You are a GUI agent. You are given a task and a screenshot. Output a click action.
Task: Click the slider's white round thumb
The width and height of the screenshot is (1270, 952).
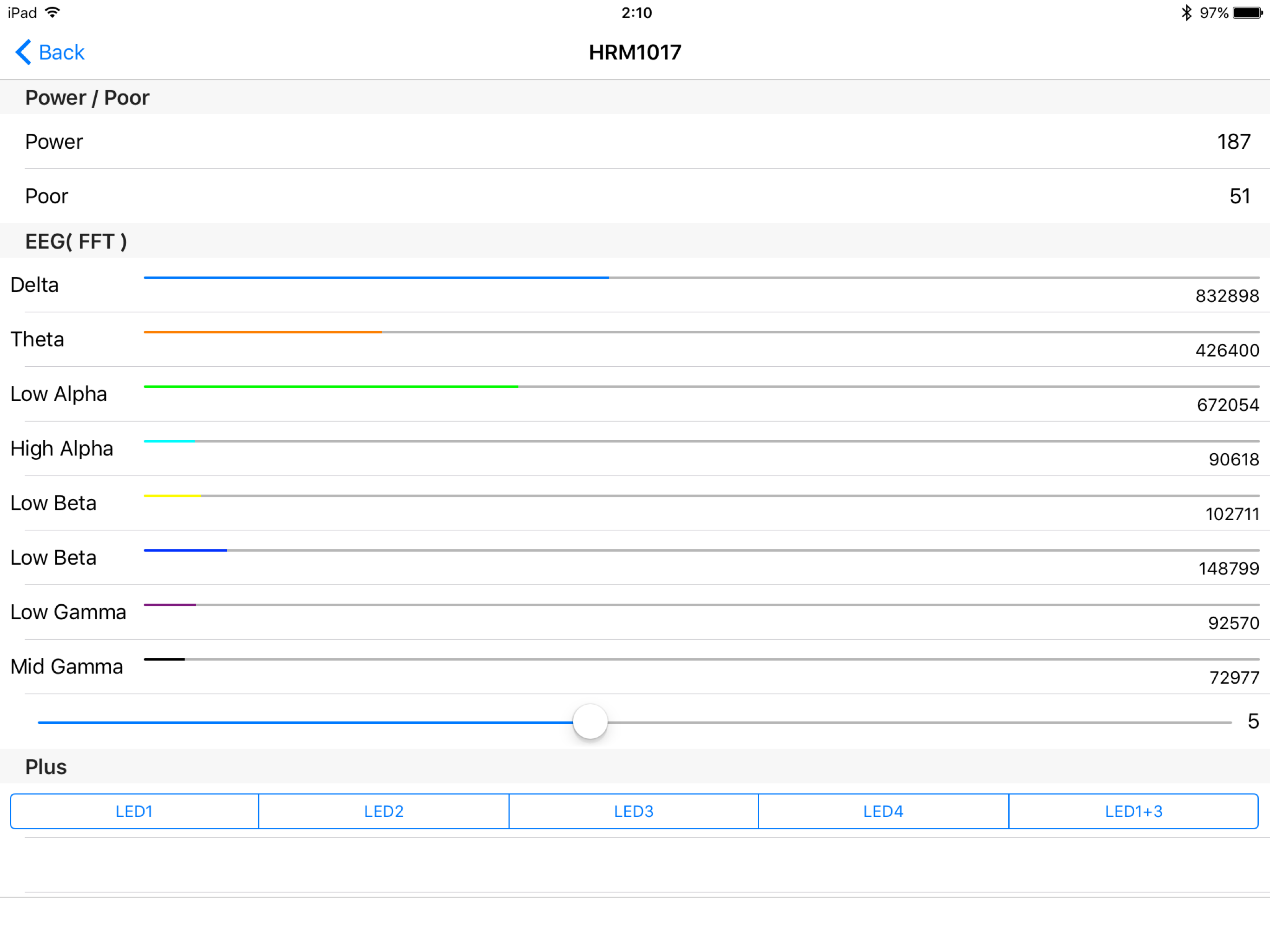pyautogui.click(x=589, y=722)
